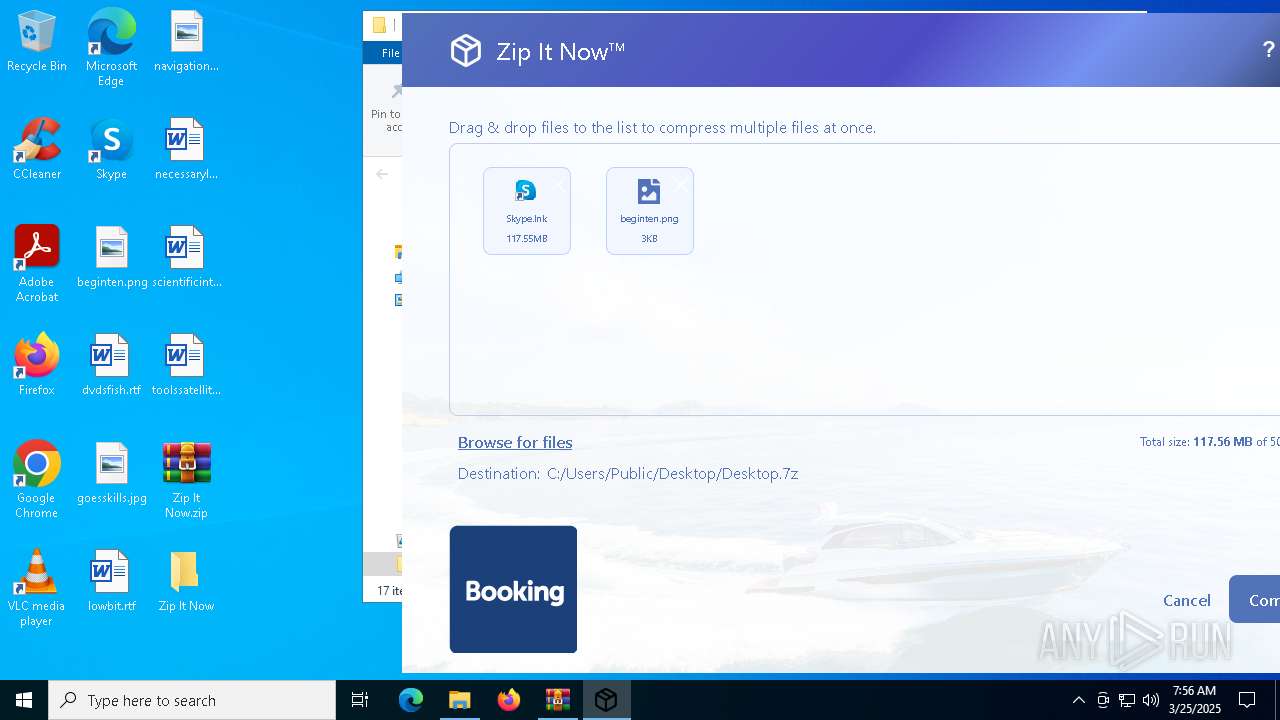The height and width of the screenshot is (720, 1280).
Task: Open the help question mark in Zip It Now
Action: click(1268, 51)
